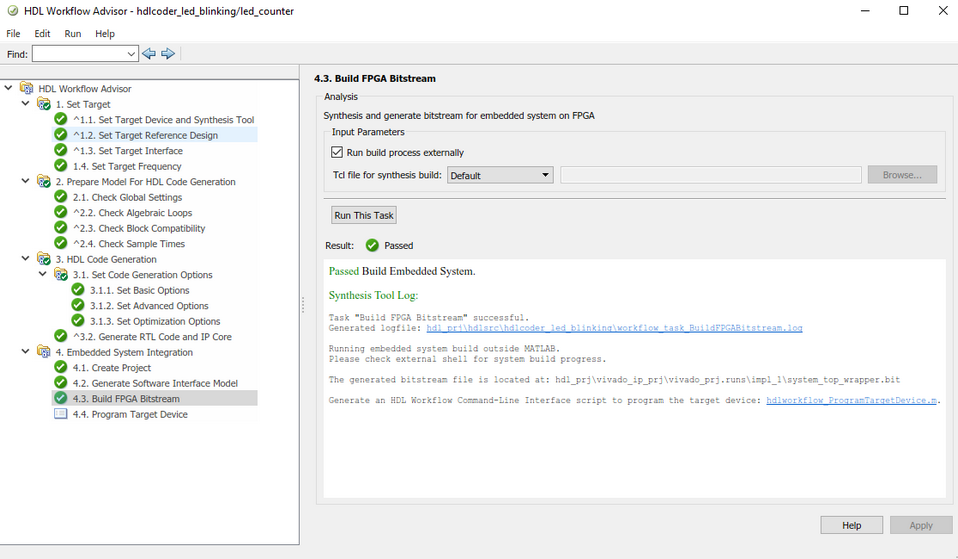The image size is (958, 559).
Task: Click the Embedded System Integration folder icon
Action: (44, 352)
